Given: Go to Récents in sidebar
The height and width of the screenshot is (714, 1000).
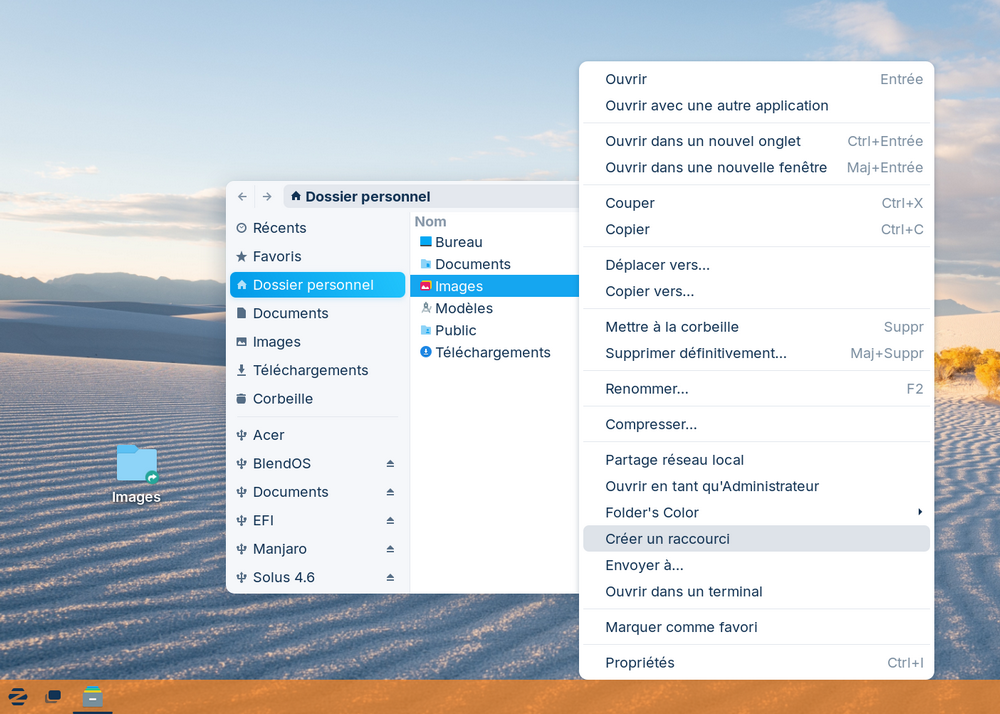Looking at the screenshot, I should (x=279, y=228).
